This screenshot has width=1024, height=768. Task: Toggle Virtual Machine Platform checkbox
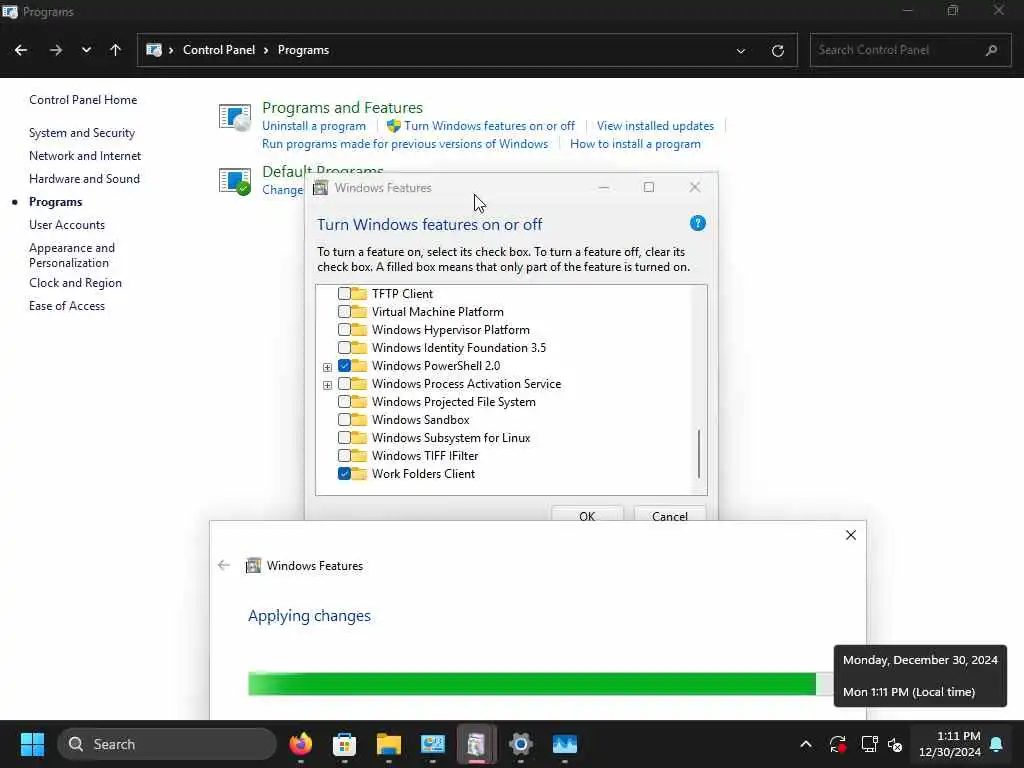344,312
